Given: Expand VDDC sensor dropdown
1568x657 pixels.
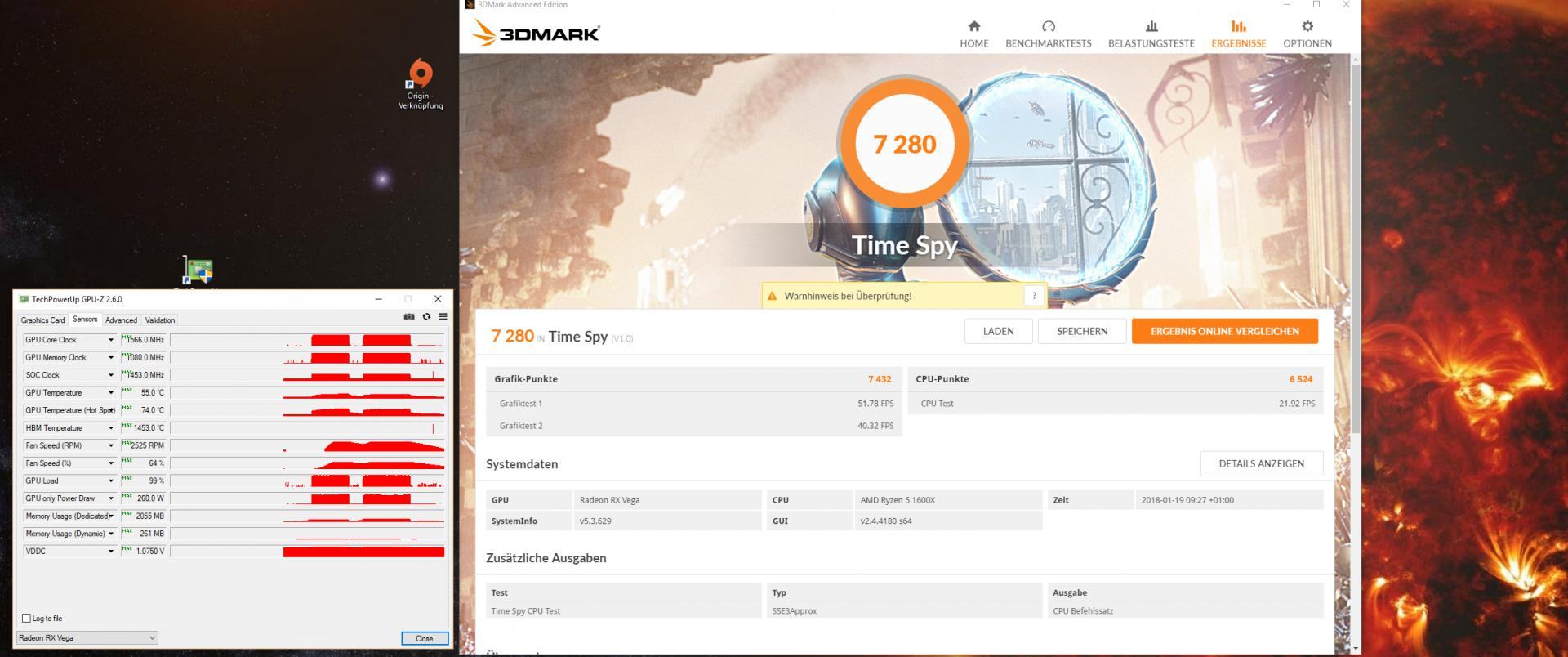Looking at the screenshot, I should [x=111, y=552].
